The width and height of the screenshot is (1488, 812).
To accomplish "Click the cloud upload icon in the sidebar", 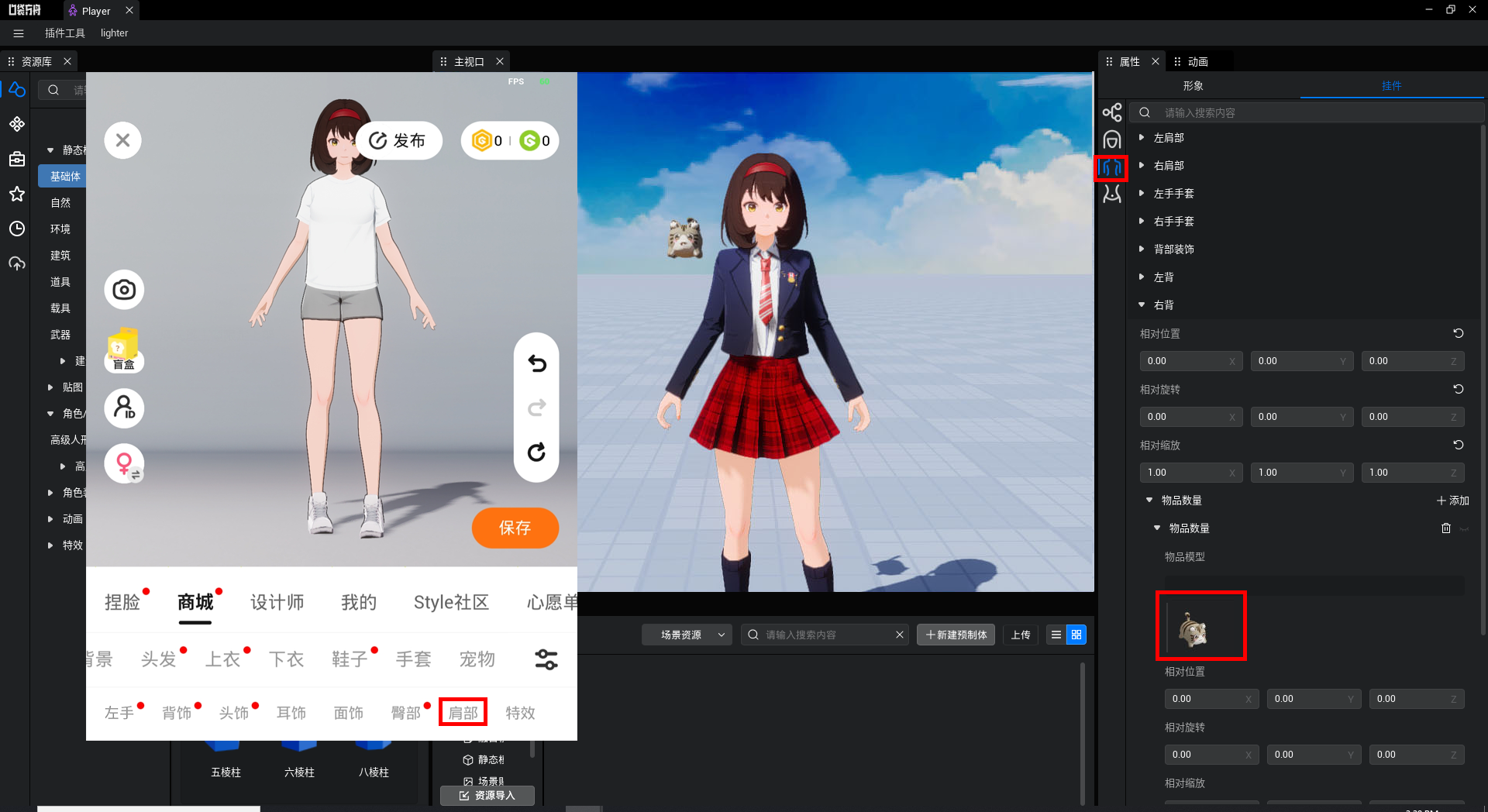I will coord(17,263).
